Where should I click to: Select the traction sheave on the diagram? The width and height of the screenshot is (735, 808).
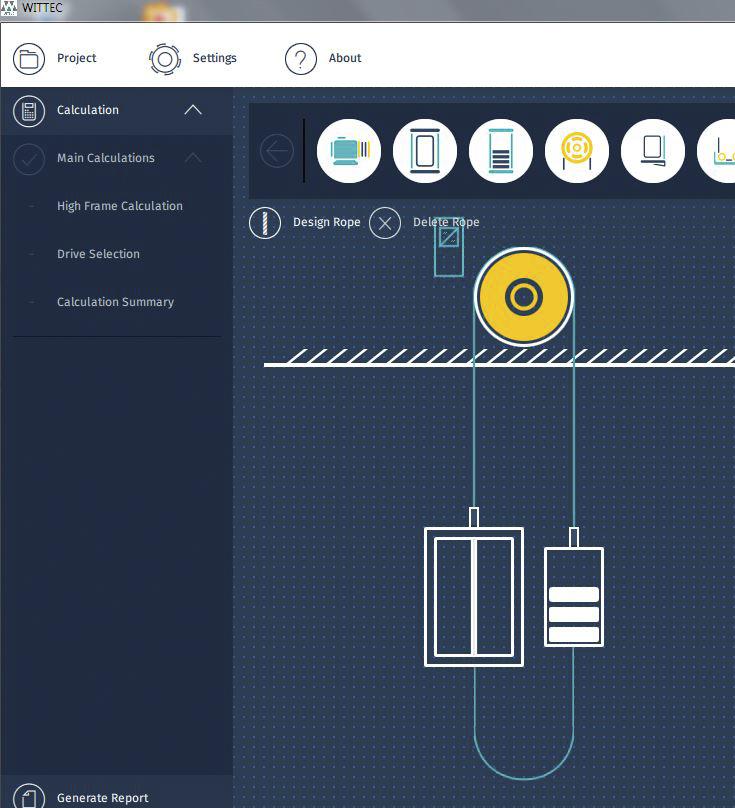[x=524, y=297]
